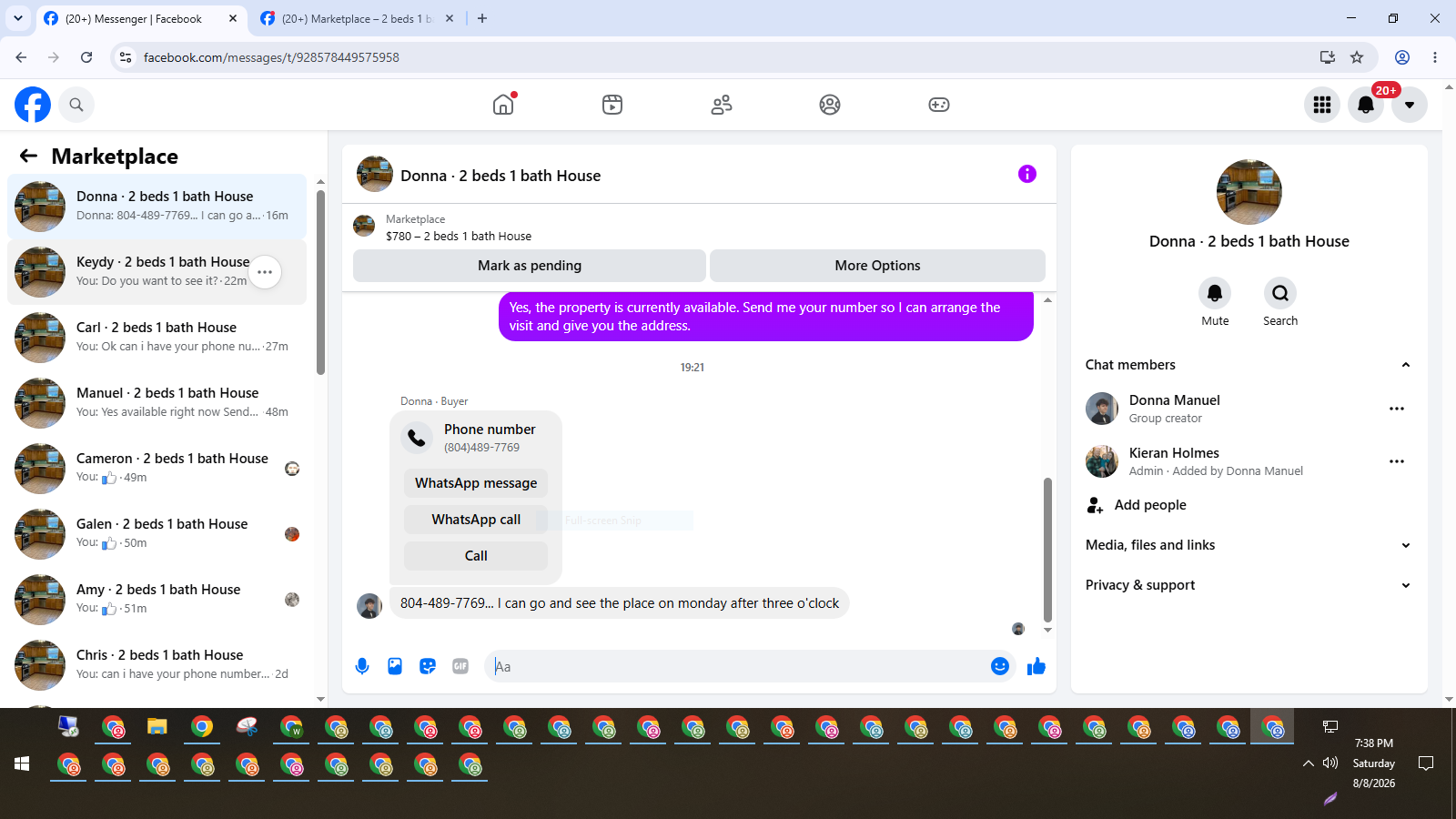
Task: Switch to the Messenger browser tab
Action: 141,18
